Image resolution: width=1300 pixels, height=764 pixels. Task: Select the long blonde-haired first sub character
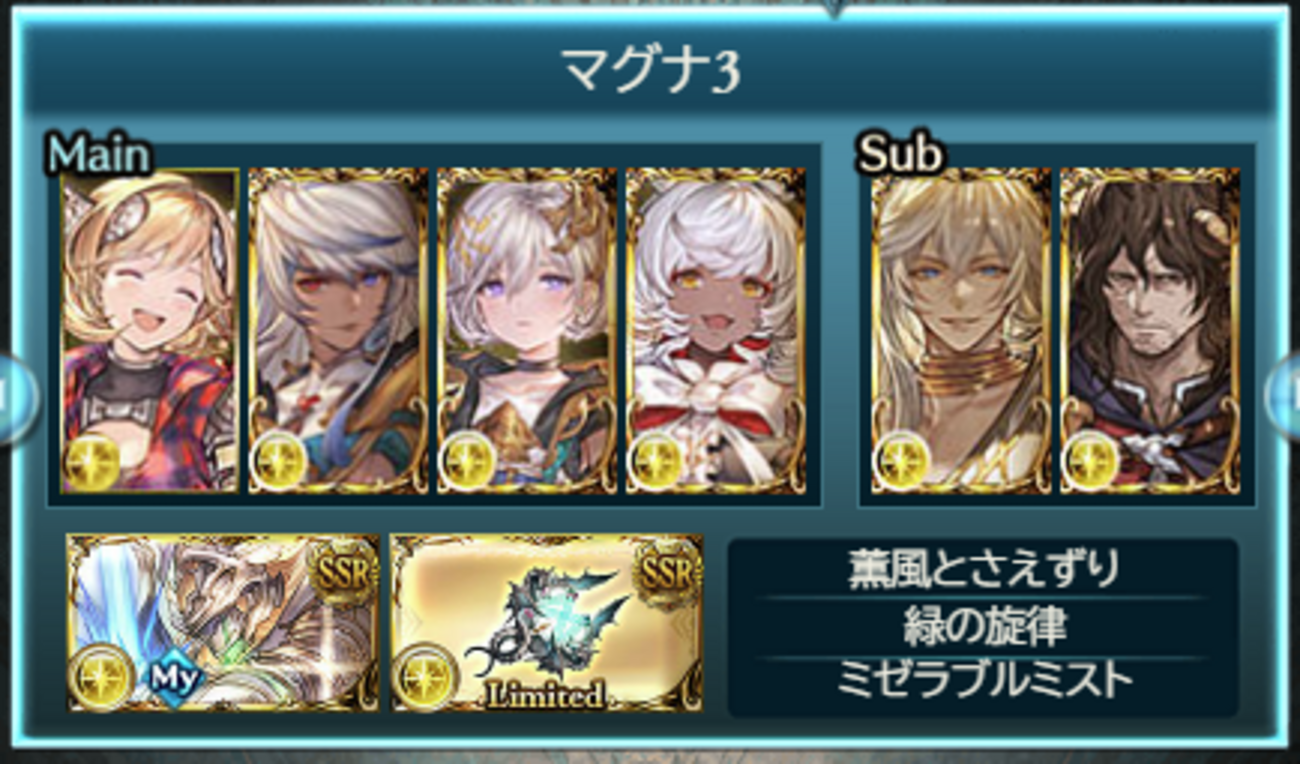[x=961, y=331]
